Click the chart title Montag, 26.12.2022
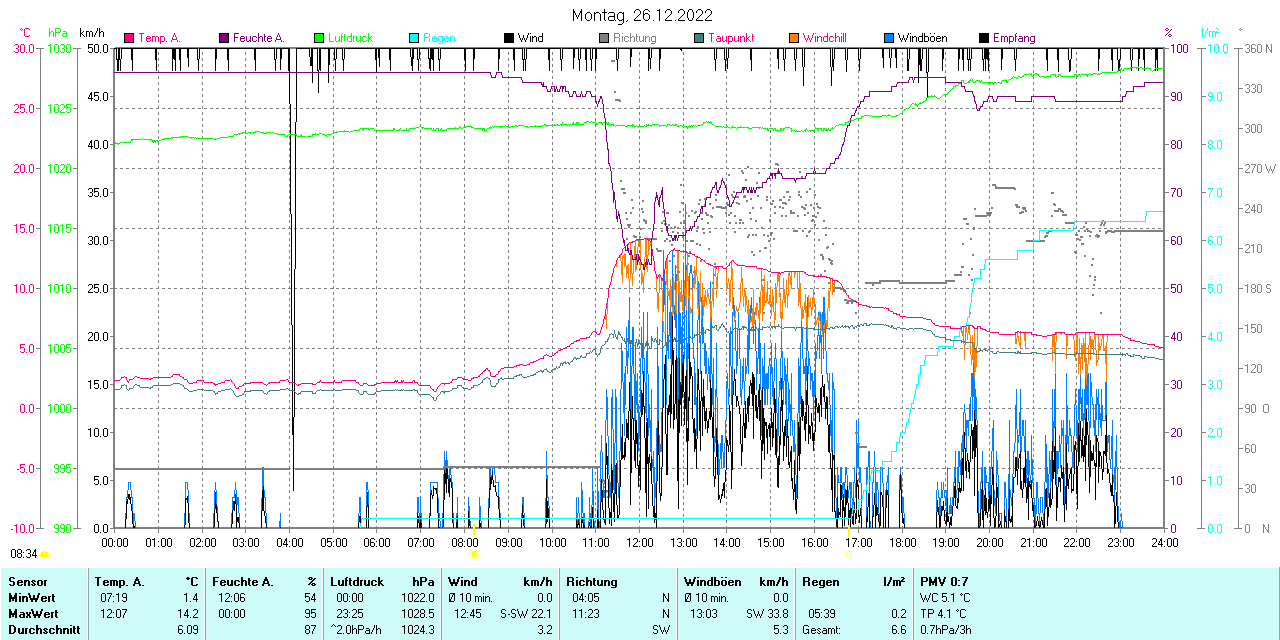This screenshot has height=640, width=1280. [x=642, y=15]
